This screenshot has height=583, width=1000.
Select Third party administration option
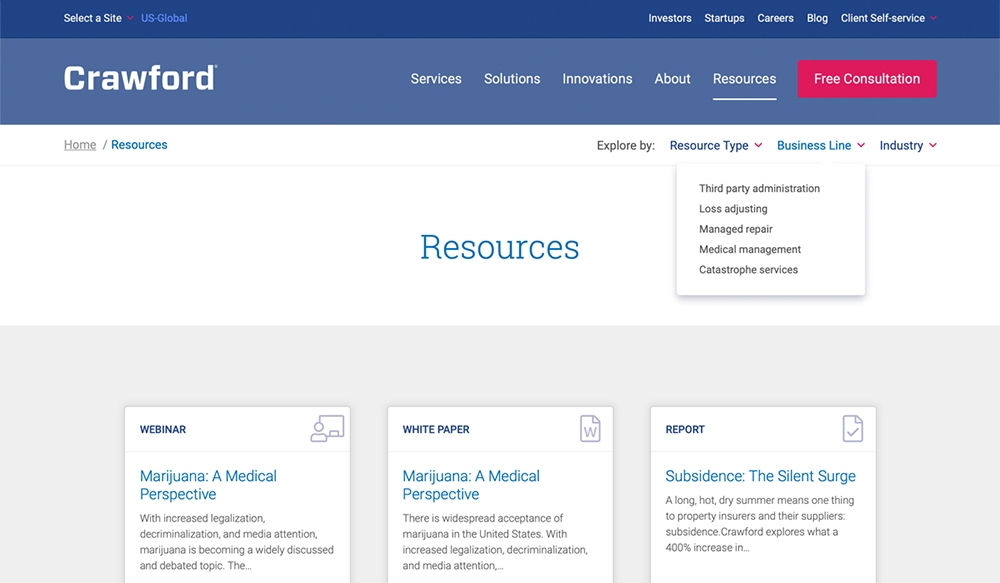click(759, 188)
